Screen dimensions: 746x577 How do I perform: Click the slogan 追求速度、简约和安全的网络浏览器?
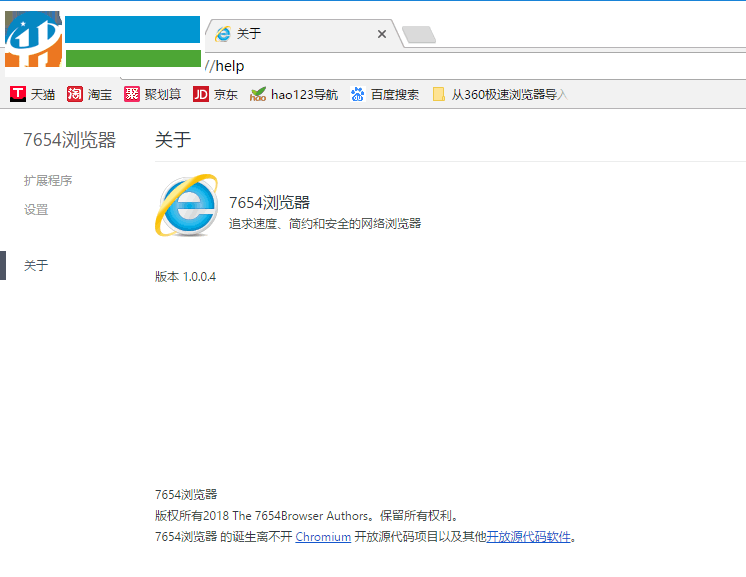[x=325, y=224]
